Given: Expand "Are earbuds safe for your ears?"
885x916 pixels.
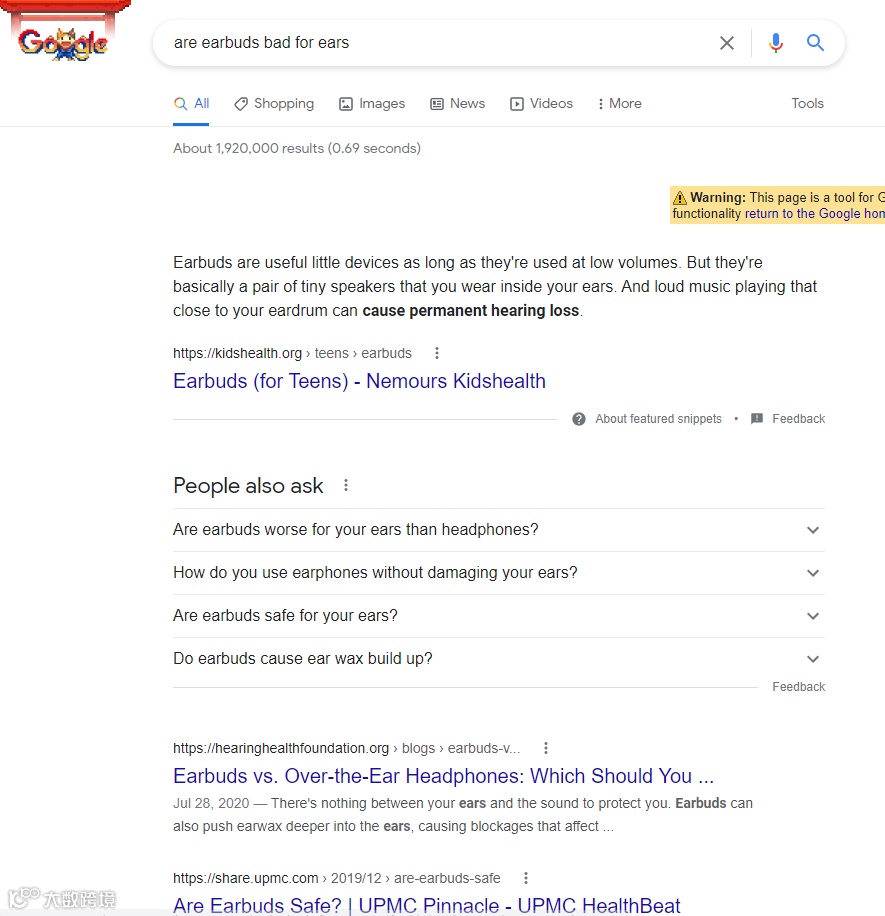Looking at the screenshot, I should click(x=813, y=616).
